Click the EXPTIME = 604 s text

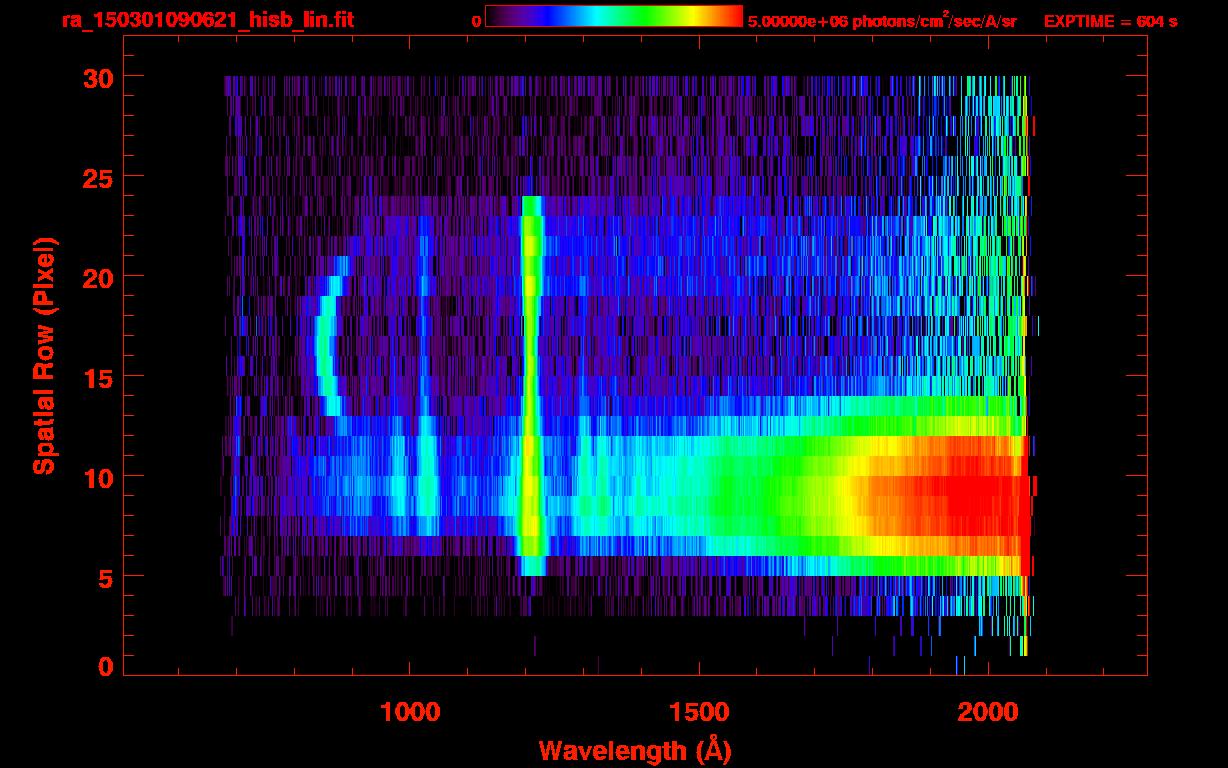click(x=1110, y=21)
